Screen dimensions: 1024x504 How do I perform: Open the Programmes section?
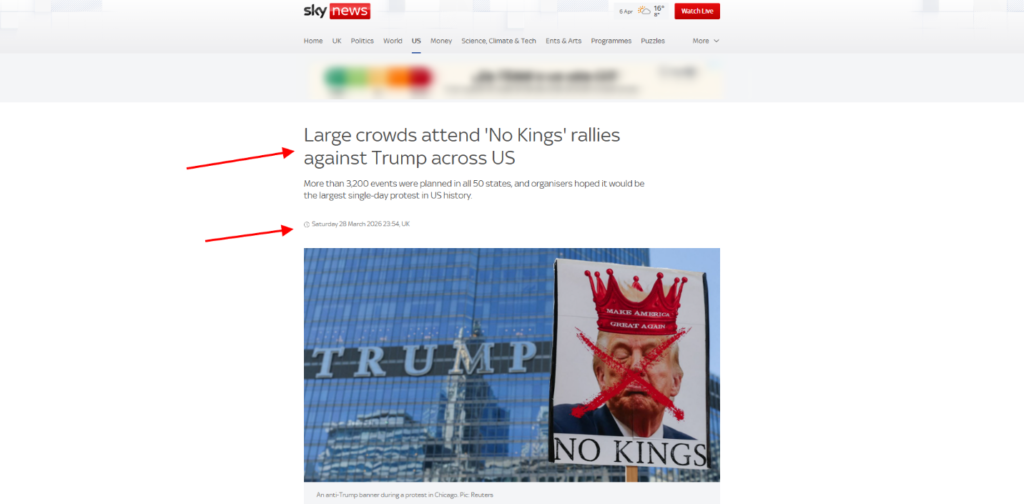[x=611, y=40]
